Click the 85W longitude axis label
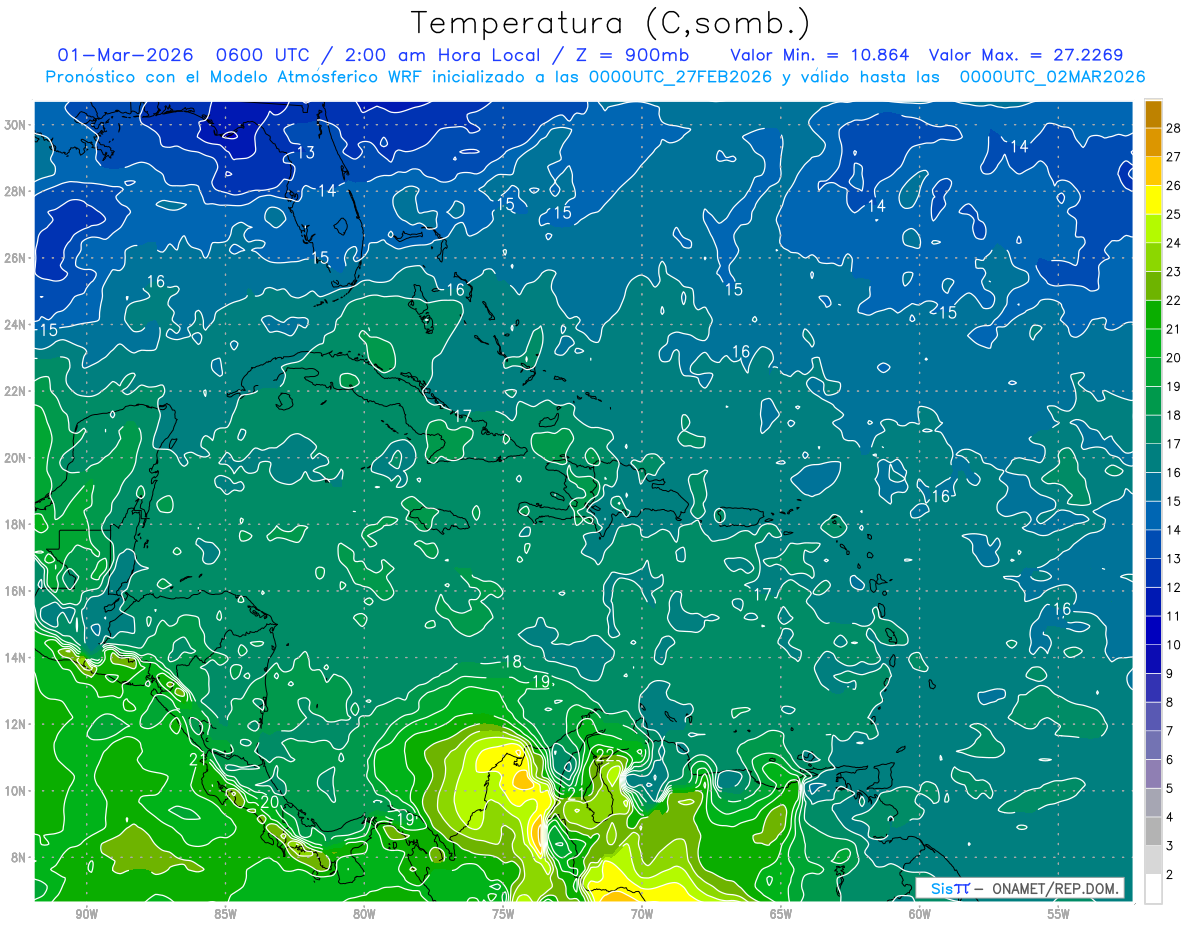The height and width of the screenshot is (927, 1200). click(x=226, y=914)
